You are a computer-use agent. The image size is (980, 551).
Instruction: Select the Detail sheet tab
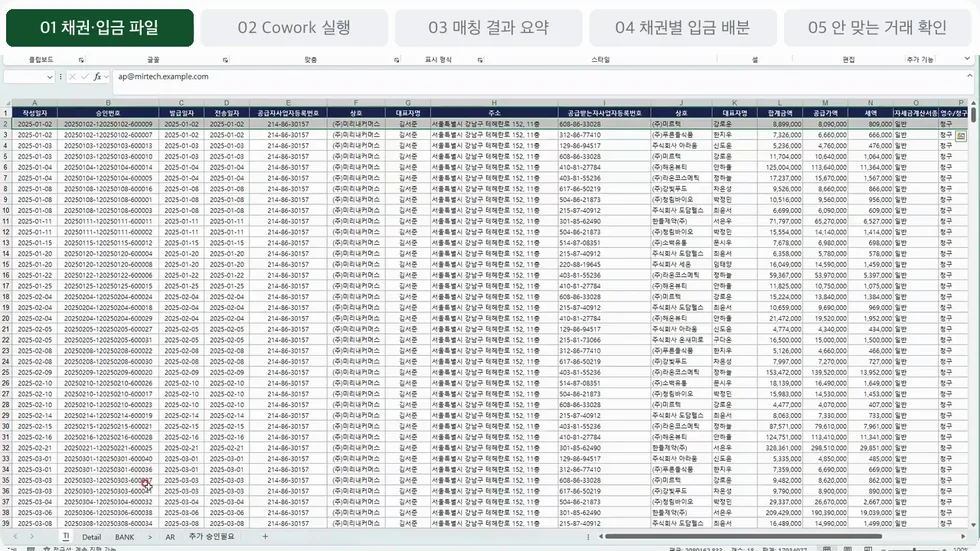pos(91,537)
